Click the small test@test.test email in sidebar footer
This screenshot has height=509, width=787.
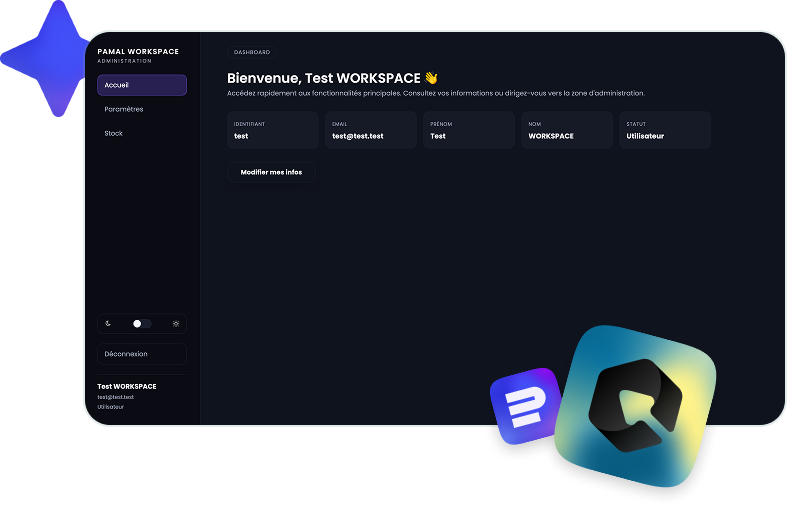click(x=115, y=397)
